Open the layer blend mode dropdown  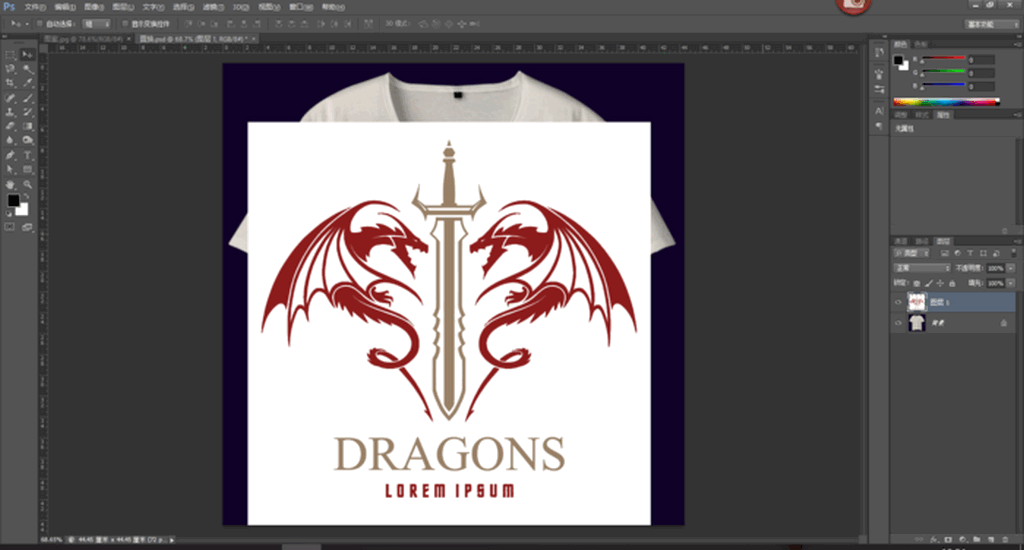pyautogui.click(x=922, y=268)
